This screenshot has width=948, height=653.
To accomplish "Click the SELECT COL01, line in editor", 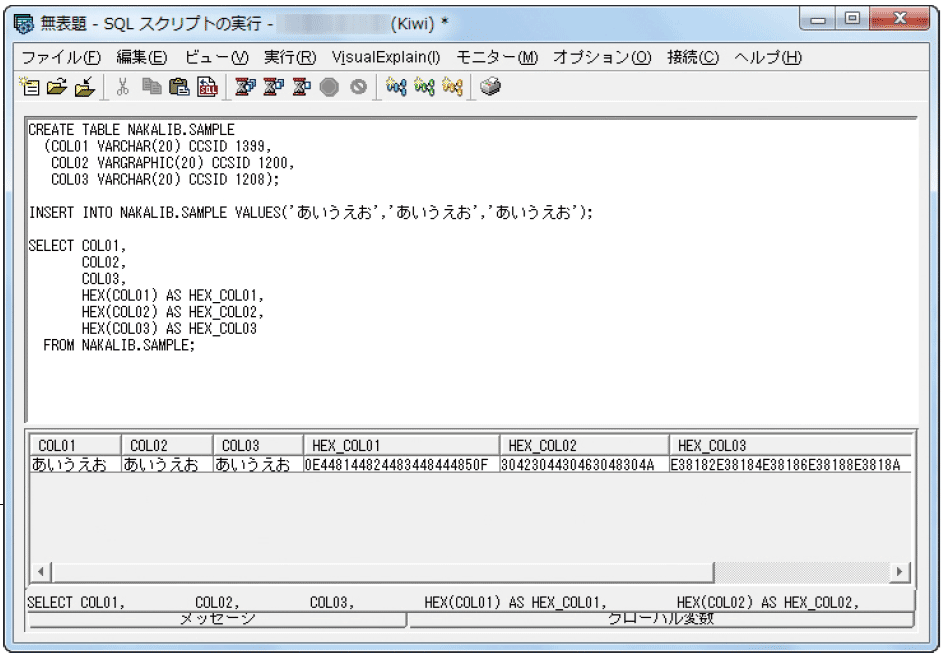I will point(77,246).
